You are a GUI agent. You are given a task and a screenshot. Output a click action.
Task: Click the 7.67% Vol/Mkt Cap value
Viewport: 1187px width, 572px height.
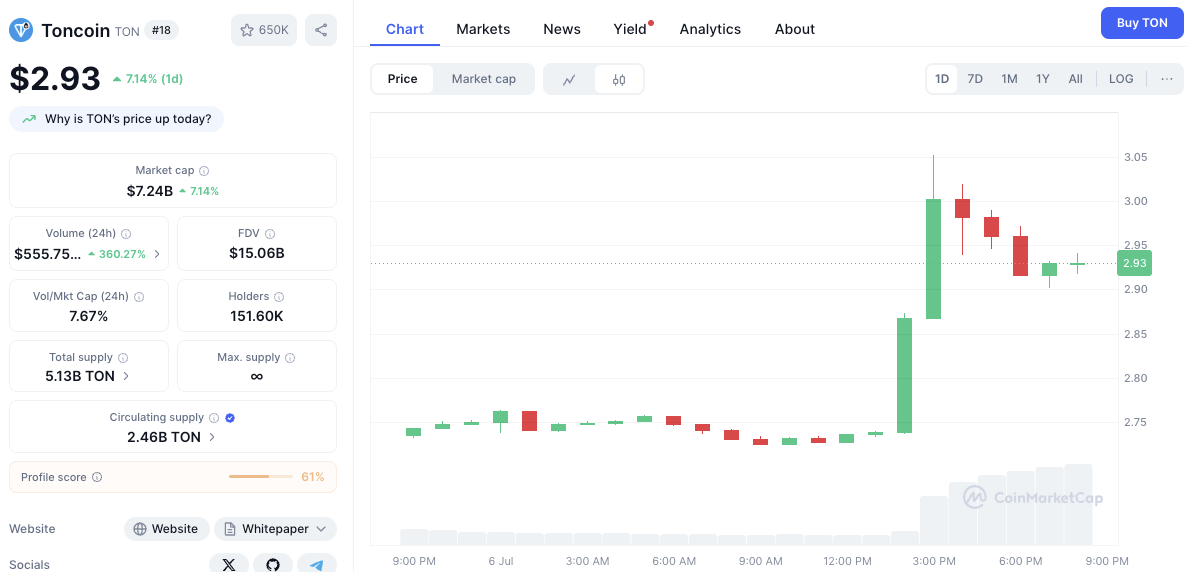click(x=89, y=316)
